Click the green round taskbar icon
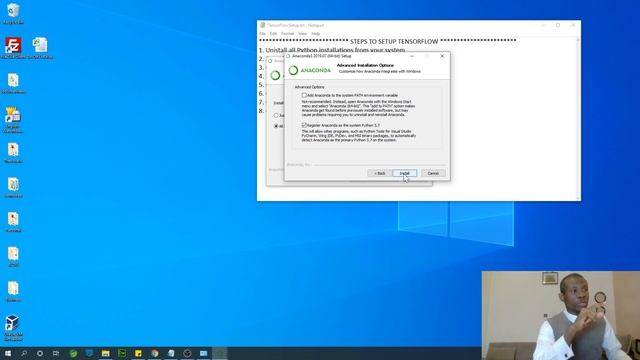 (73, 353)
